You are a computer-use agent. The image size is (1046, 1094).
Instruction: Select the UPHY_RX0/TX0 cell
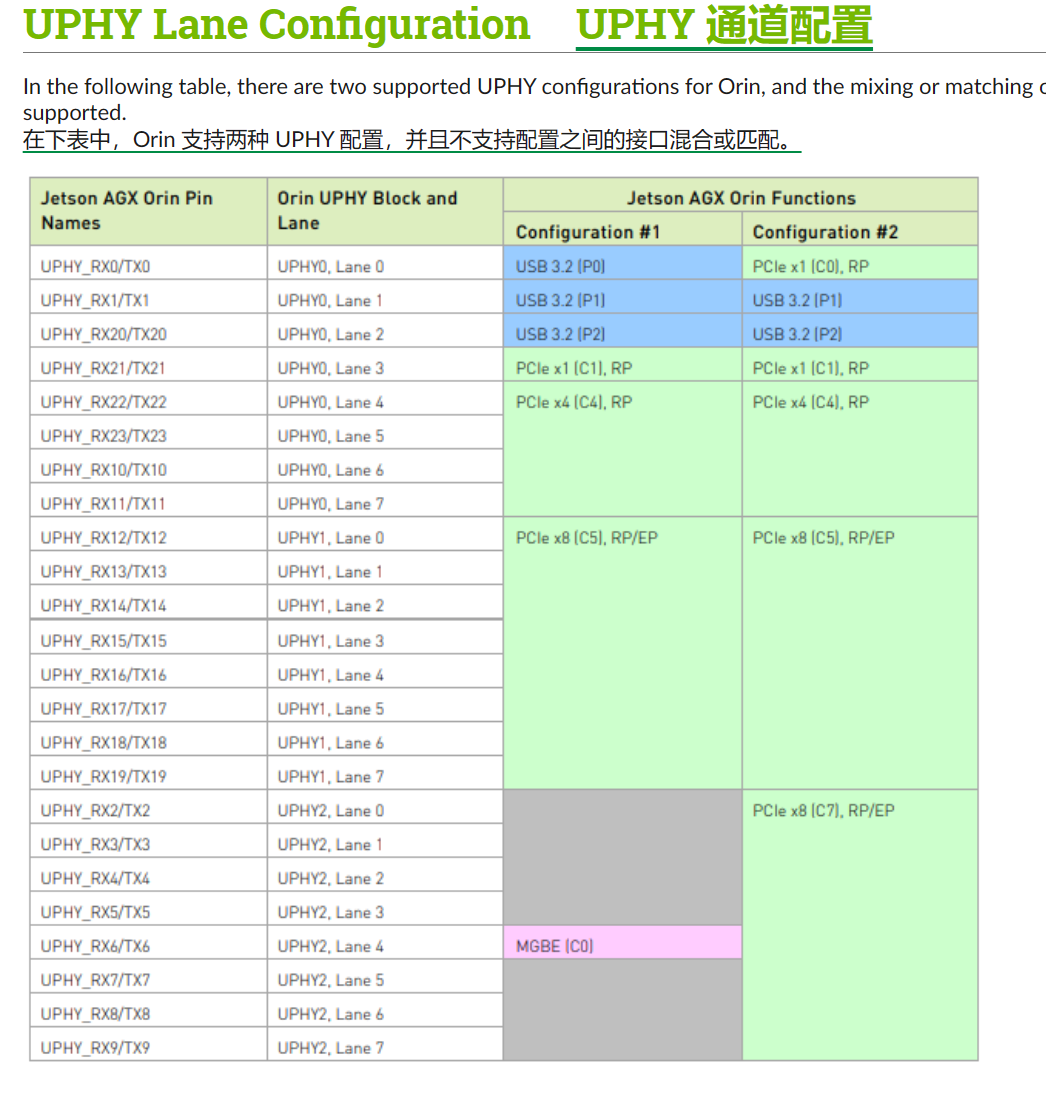click(x=149, y=263)
